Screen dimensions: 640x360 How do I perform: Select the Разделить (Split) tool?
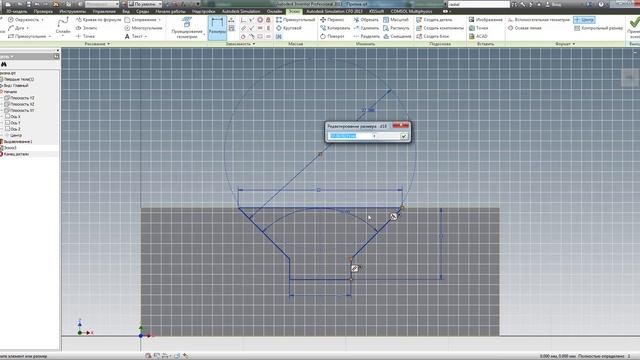click(x=367, y=36)
